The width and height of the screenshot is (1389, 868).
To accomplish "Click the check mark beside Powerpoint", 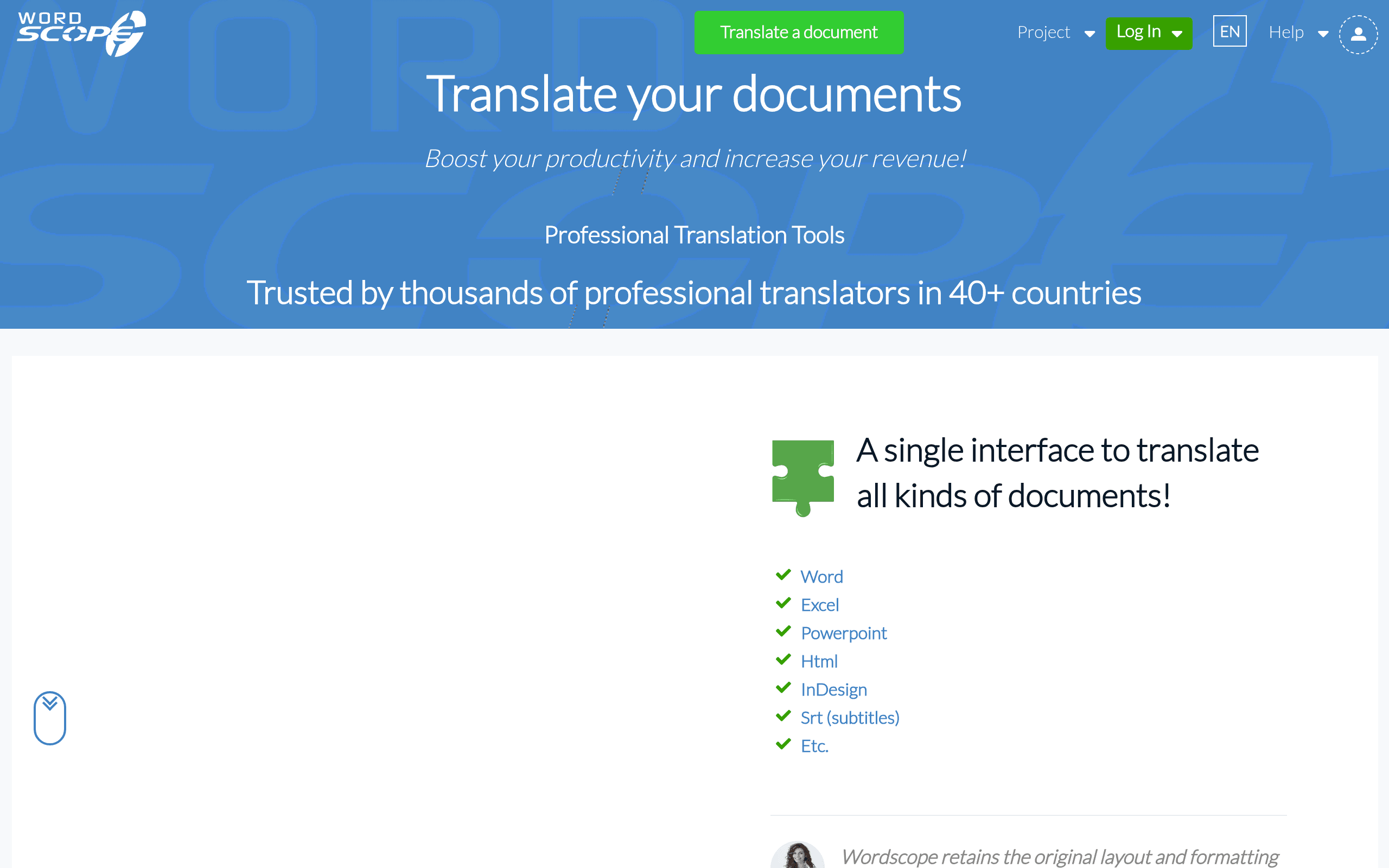I will [783, 631].
